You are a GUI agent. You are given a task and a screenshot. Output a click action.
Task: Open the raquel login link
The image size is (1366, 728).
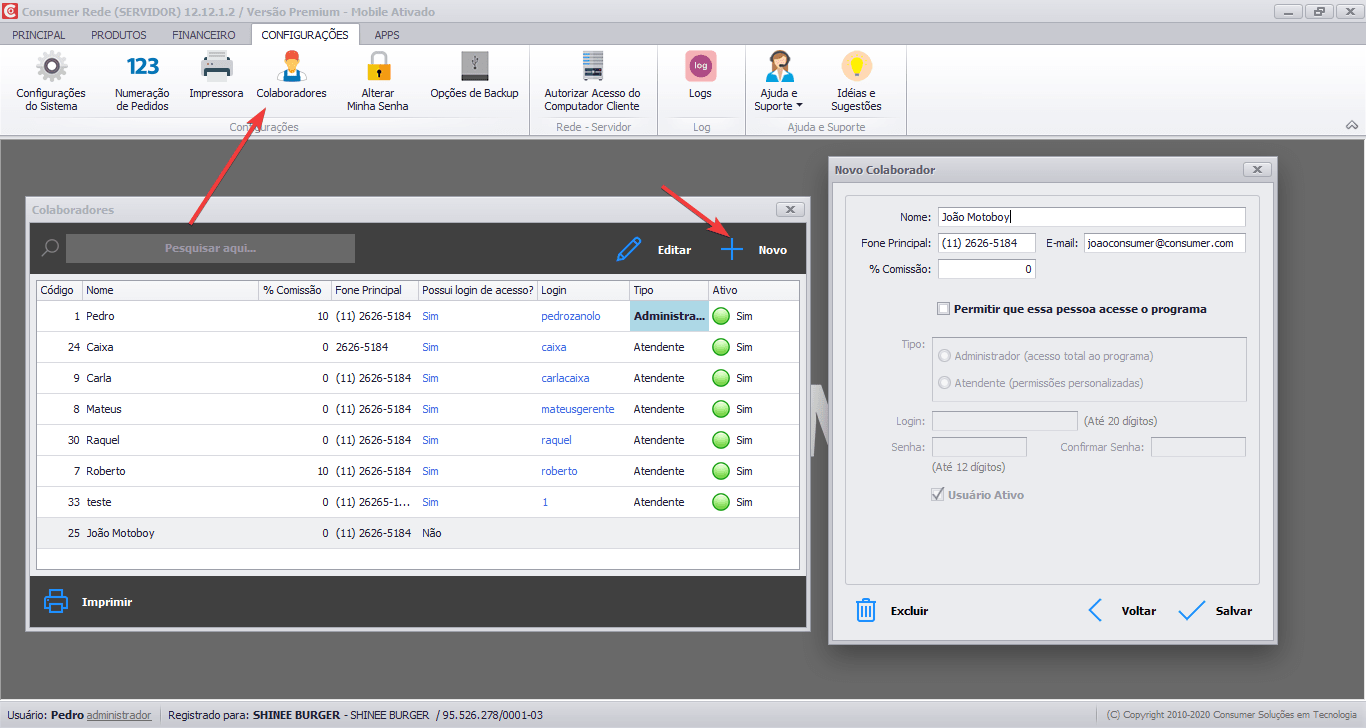[556, 440]
